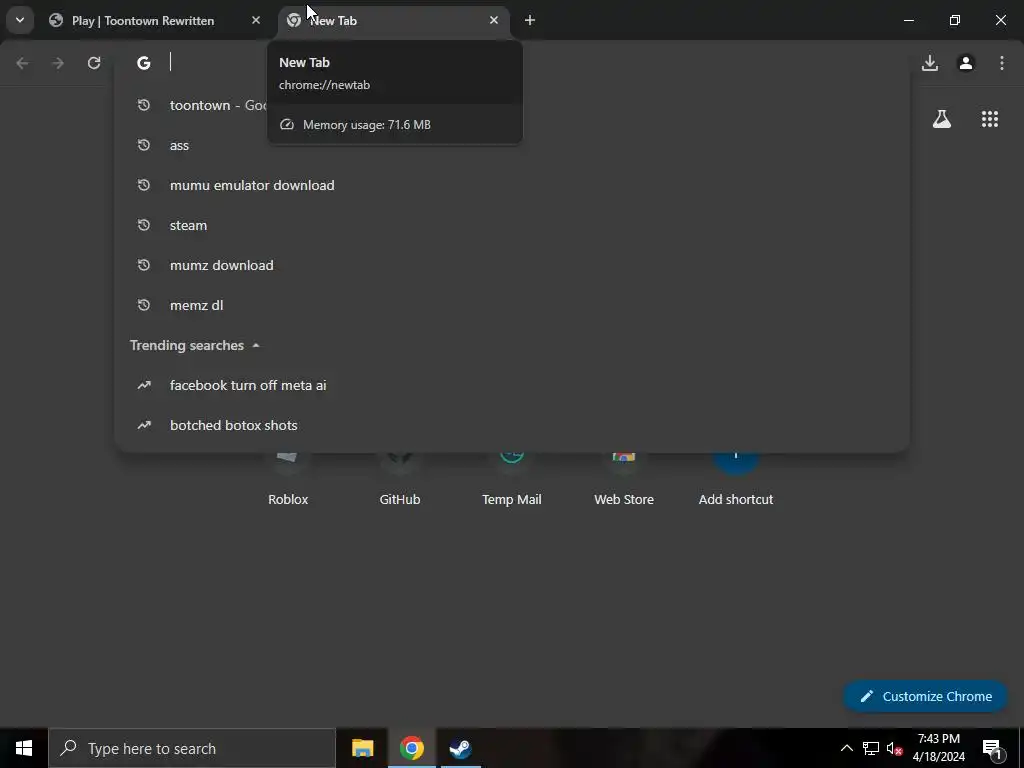1024x768 pixels.
Task: Click Add shortcut
Action: [x=736, y=480]
